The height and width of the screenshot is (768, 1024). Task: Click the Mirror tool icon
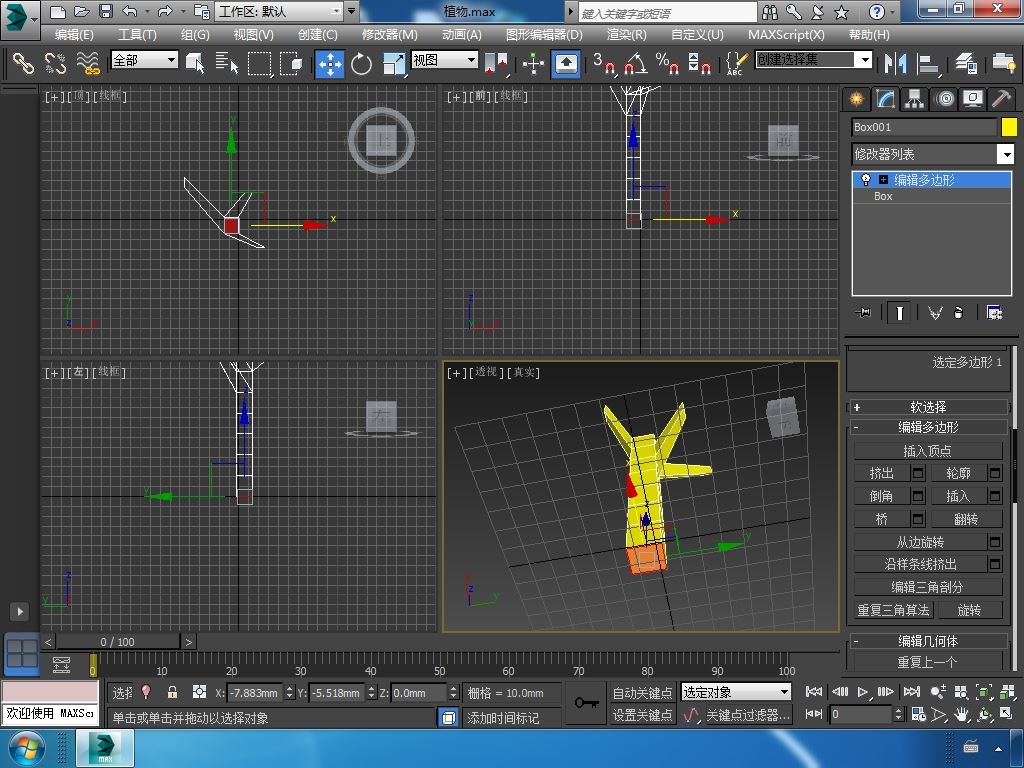click(893, 63)
